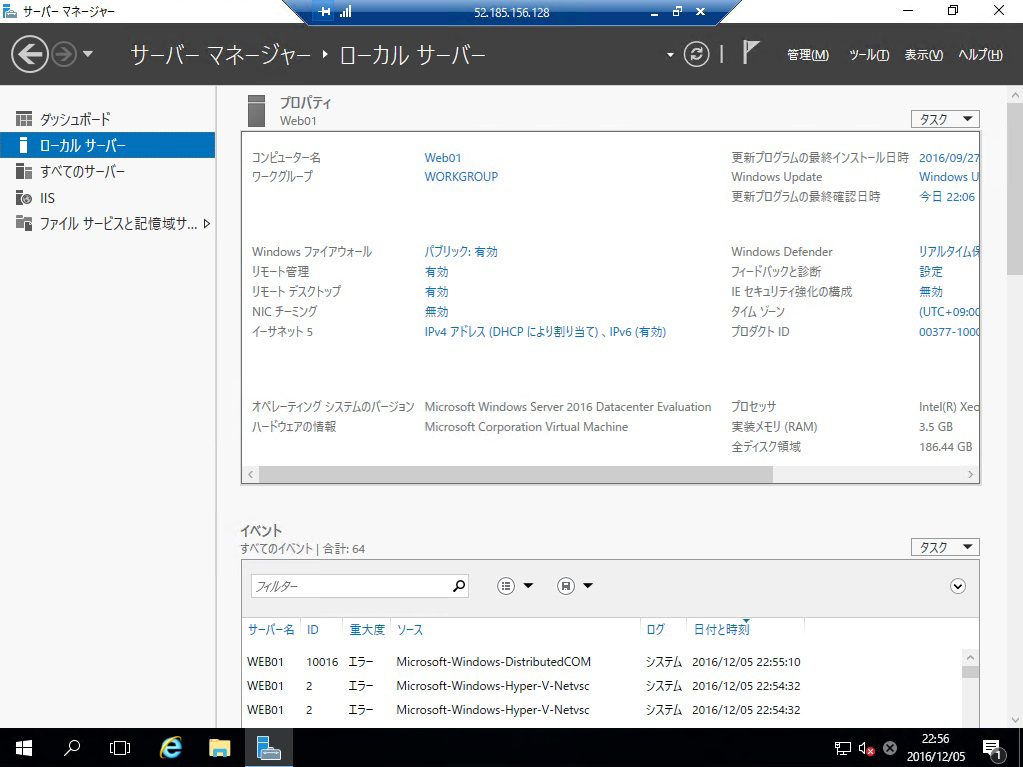1023x767 pixels.
Task: Click the filter search magnifier icon
Action: point(459,586)
